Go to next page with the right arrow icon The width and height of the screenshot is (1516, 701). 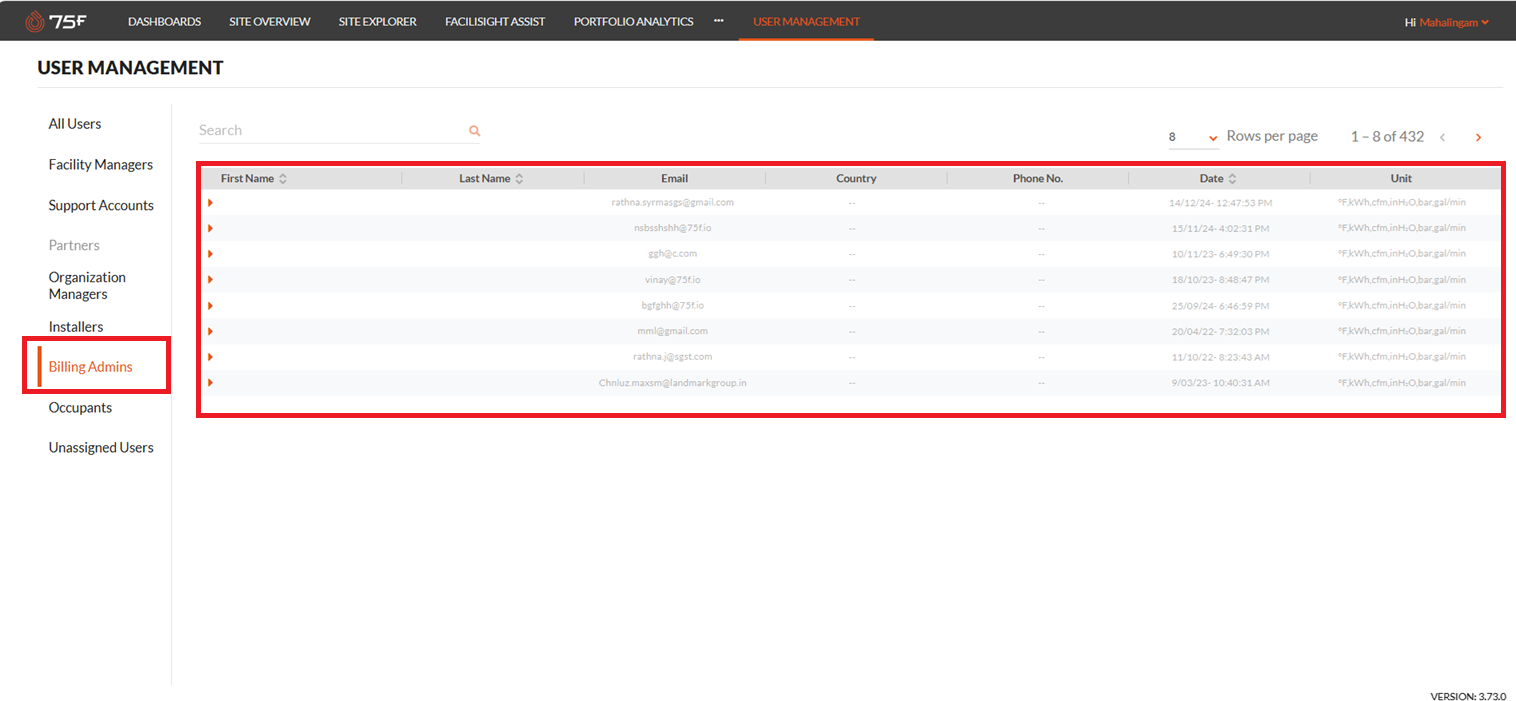tap(1478, 137)
